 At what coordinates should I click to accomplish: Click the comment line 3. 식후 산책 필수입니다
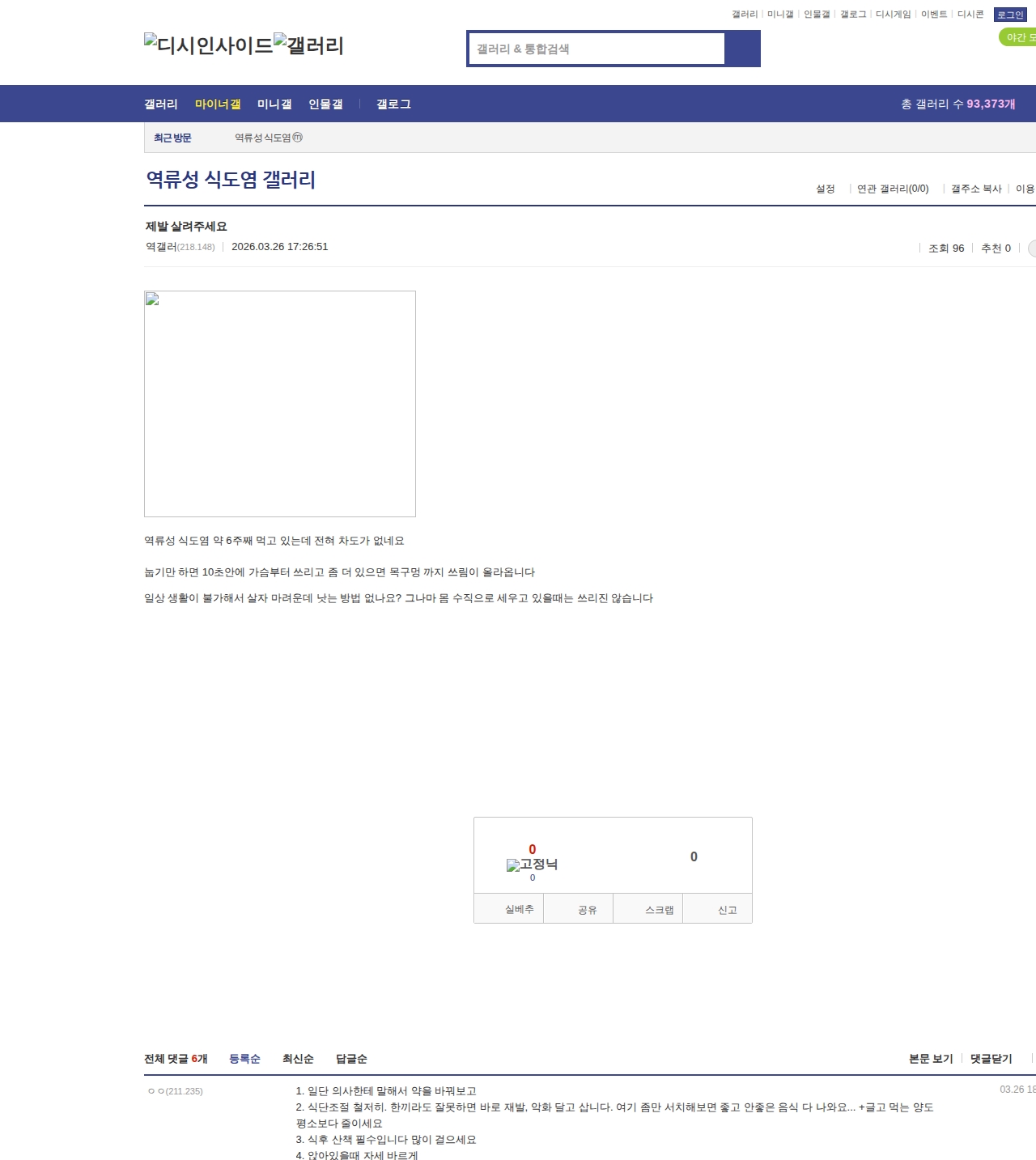[386, 1140]
